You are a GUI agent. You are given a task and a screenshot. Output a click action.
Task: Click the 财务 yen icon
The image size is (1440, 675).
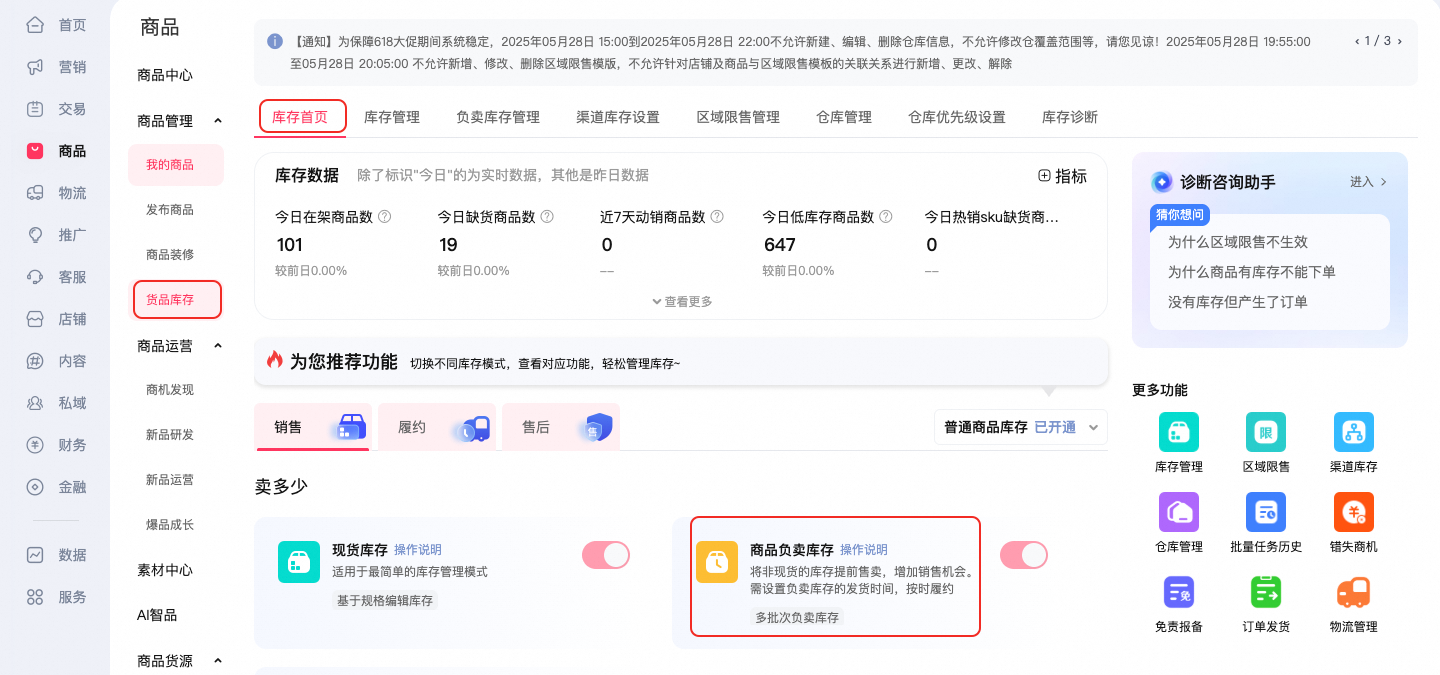point(35,445)
